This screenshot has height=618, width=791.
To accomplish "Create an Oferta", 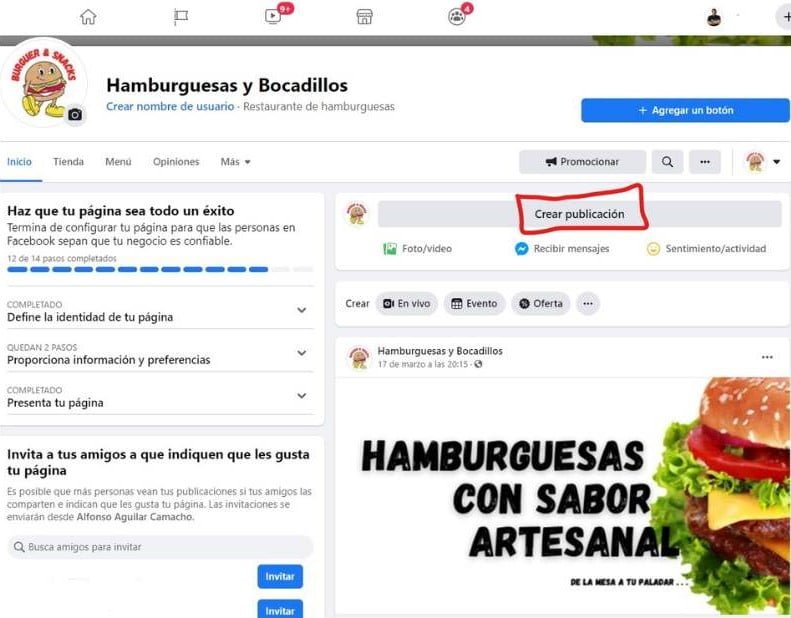I will tap(540, 304).
